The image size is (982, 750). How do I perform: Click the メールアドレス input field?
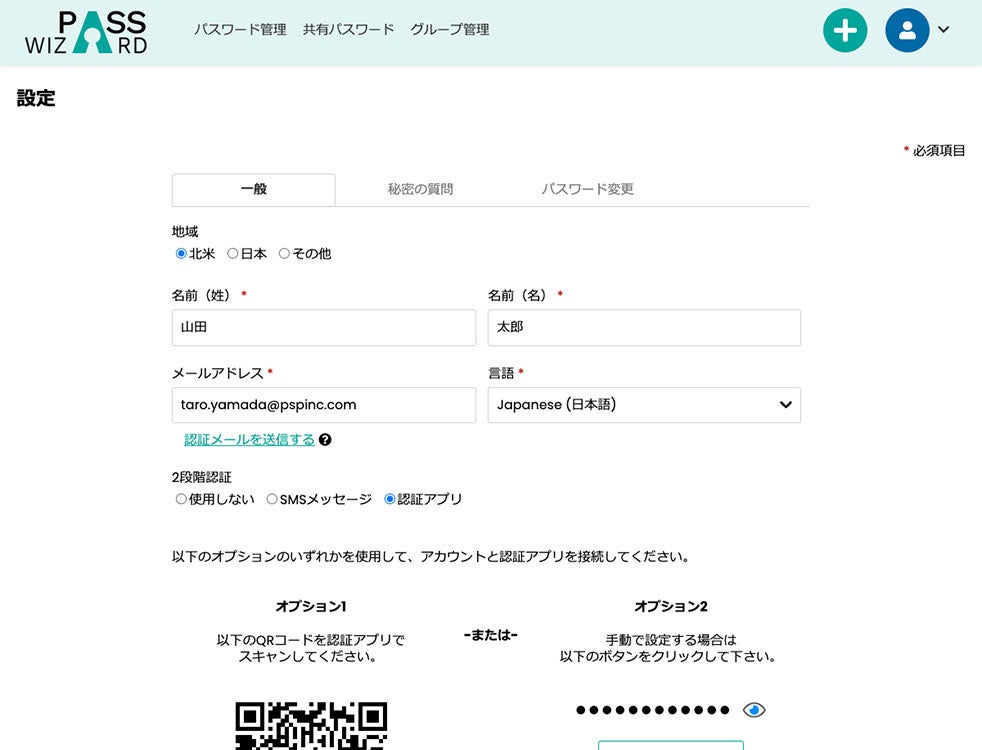pos(324,405)
